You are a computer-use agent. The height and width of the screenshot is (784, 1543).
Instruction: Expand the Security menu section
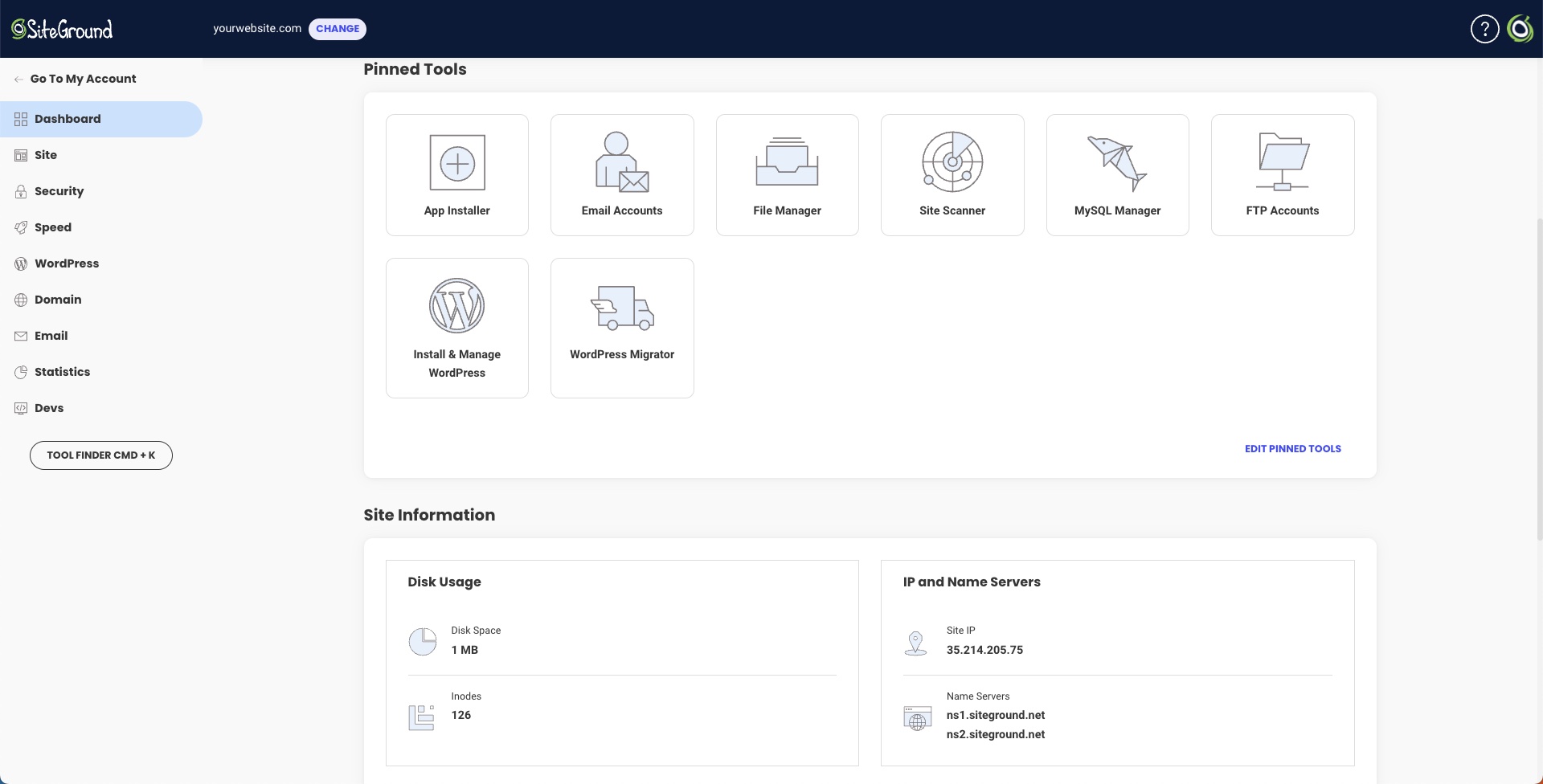tap(101, 191)
